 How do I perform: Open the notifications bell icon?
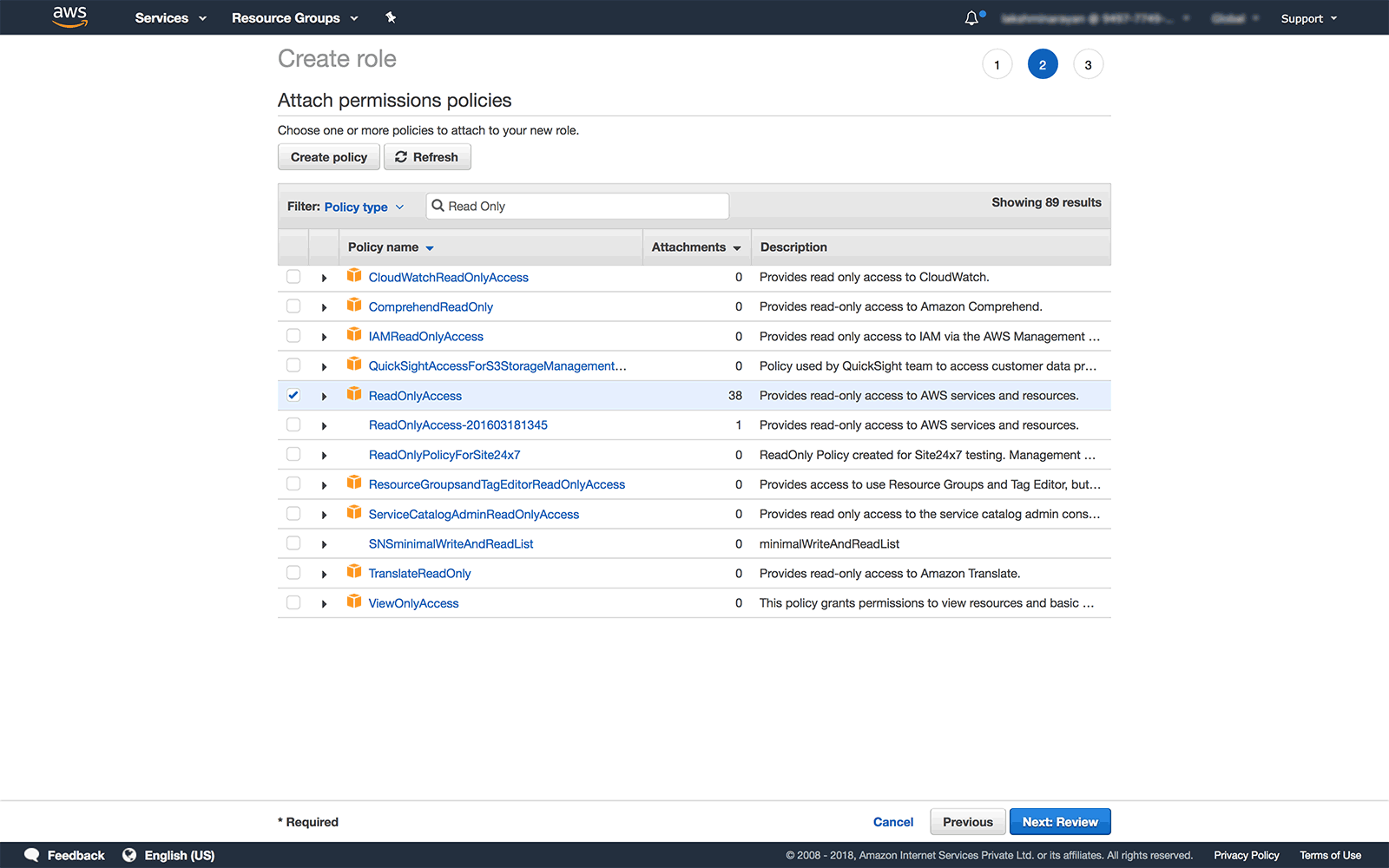[x=971, y=18]
